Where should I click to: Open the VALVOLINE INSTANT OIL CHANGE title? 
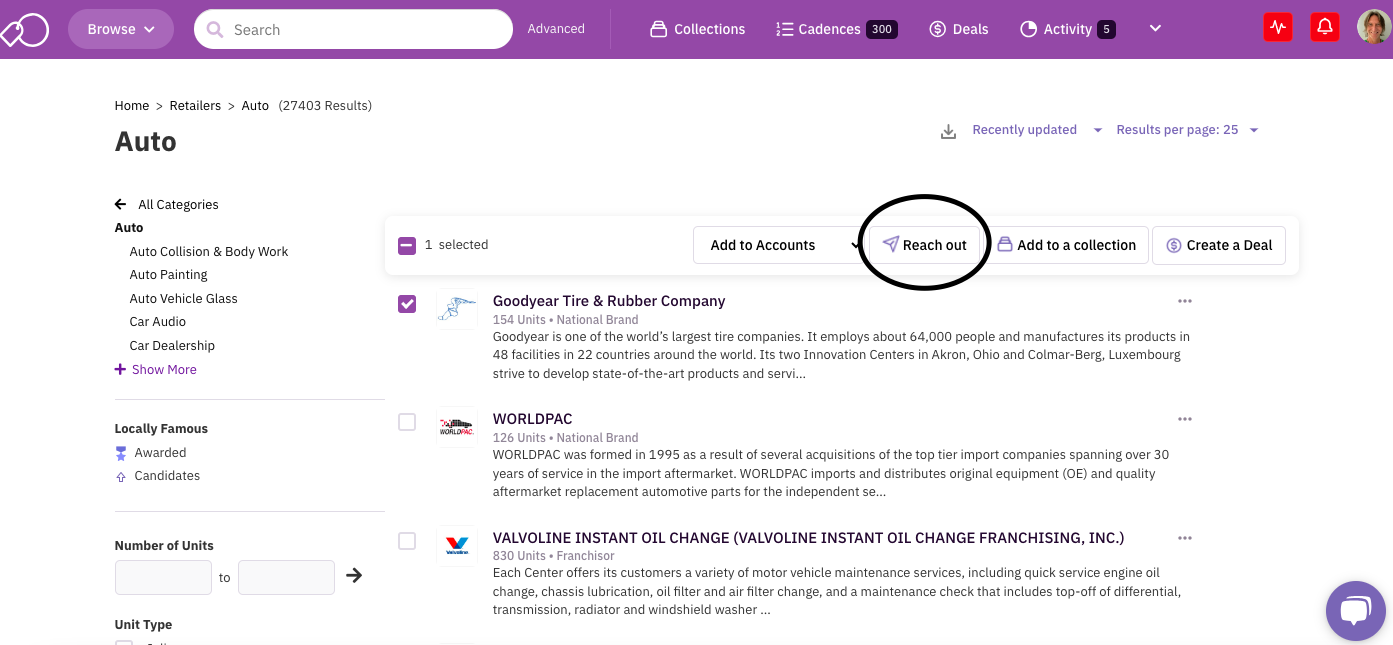click(809, 538)
